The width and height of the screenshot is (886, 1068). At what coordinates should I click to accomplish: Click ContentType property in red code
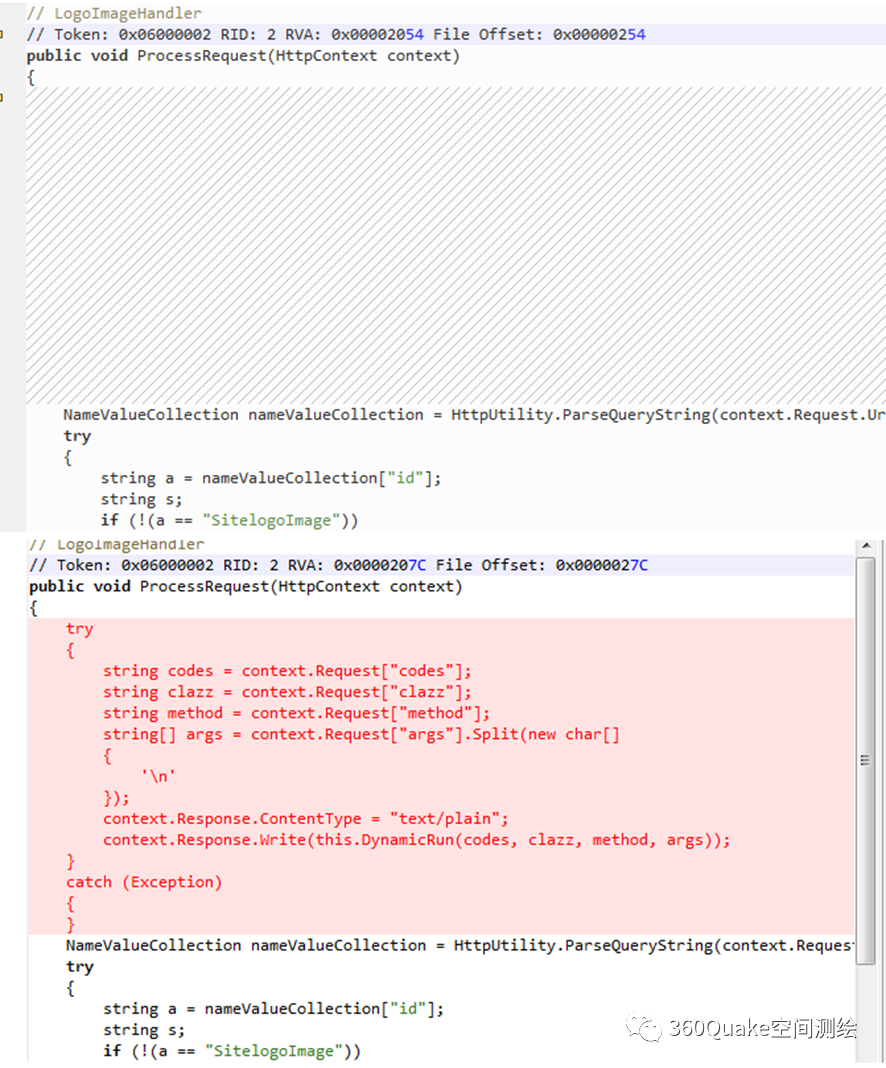311,819
